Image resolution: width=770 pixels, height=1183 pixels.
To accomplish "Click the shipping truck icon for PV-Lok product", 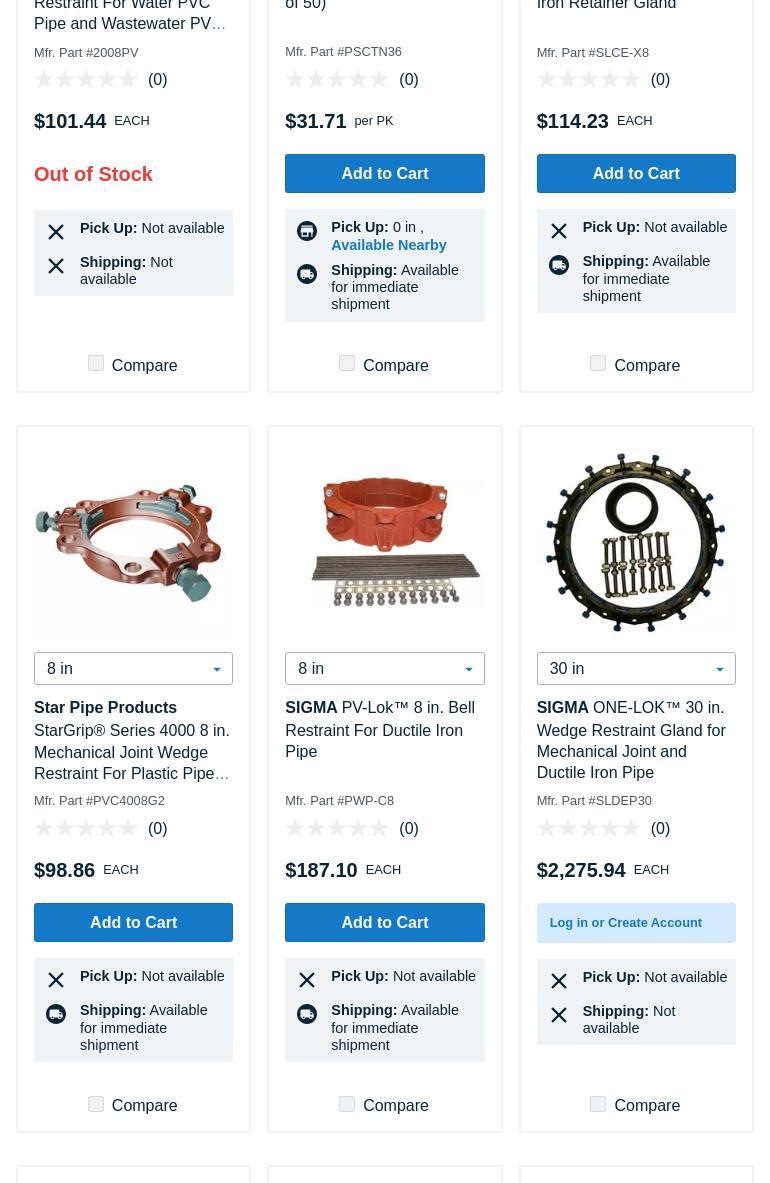I will 307,1014.
